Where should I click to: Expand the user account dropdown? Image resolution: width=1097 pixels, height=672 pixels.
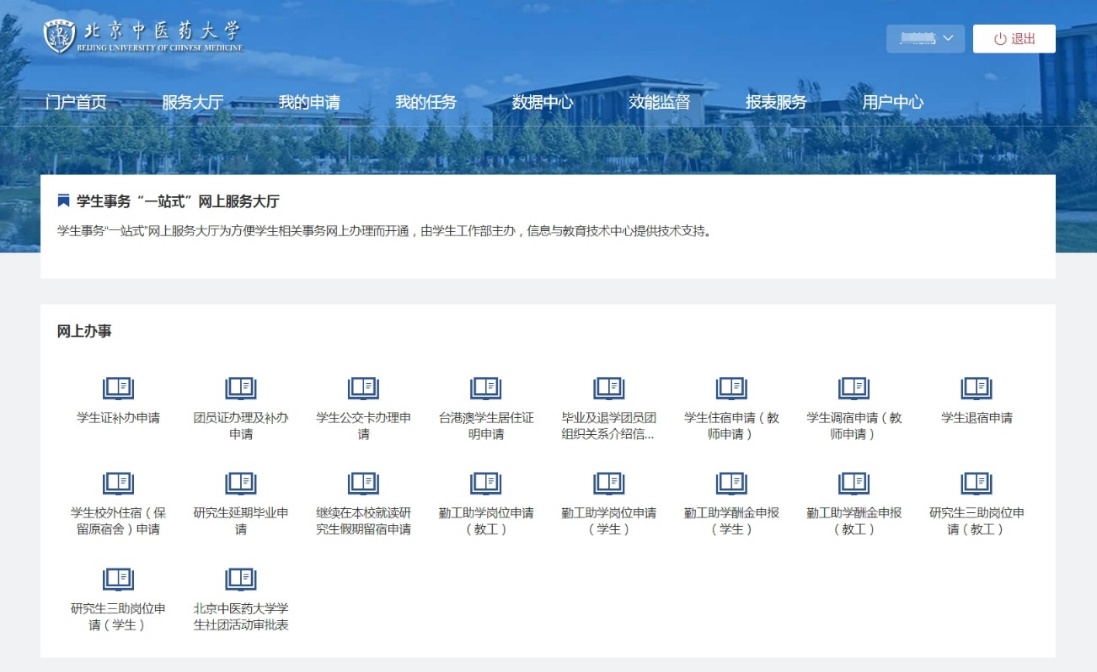tap(925, 39)
